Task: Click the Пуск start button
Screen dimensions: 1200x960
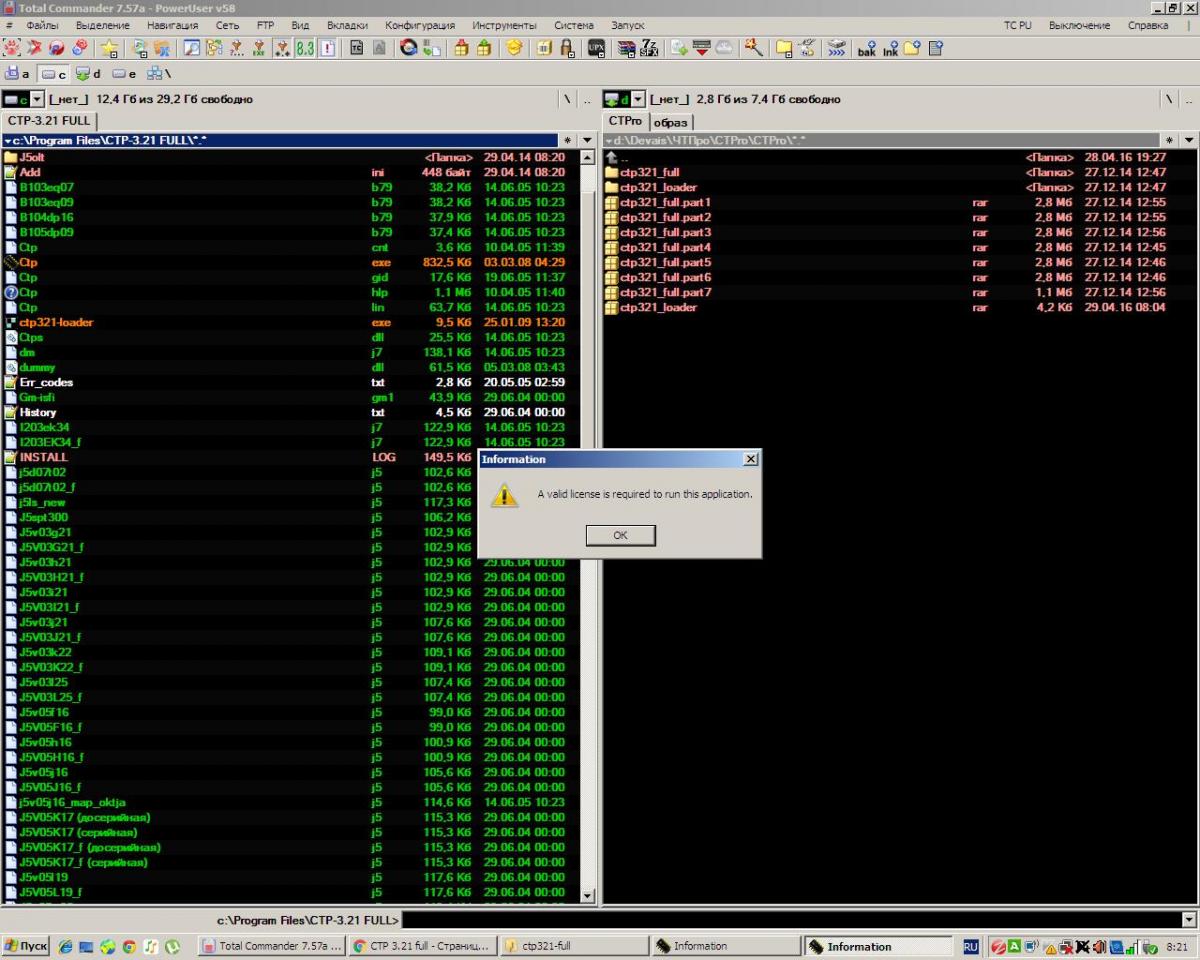Action: coord(26,946)
